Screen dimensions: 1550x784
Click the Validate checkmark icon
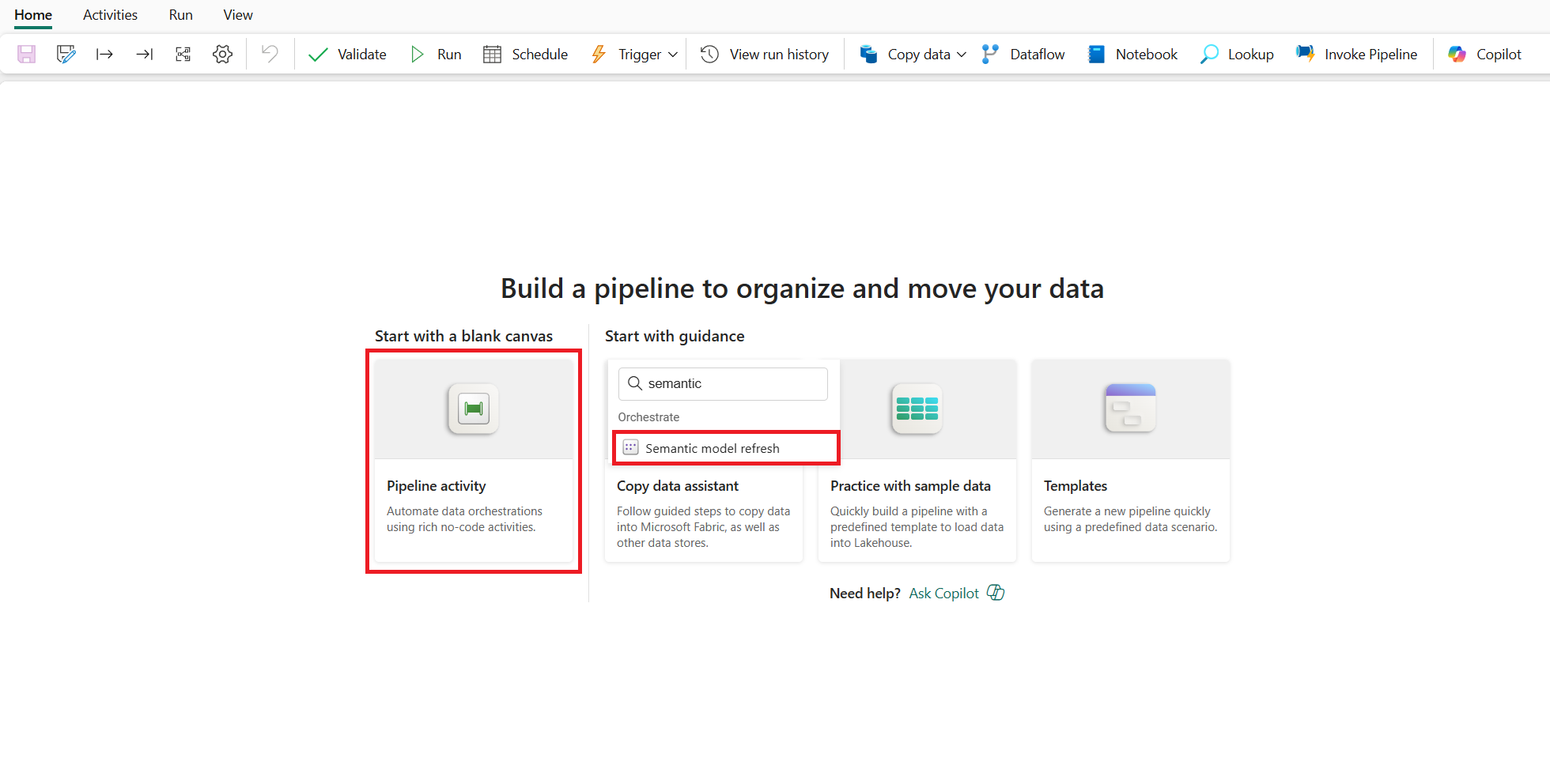pyautogui.click(x=318, y=55)
